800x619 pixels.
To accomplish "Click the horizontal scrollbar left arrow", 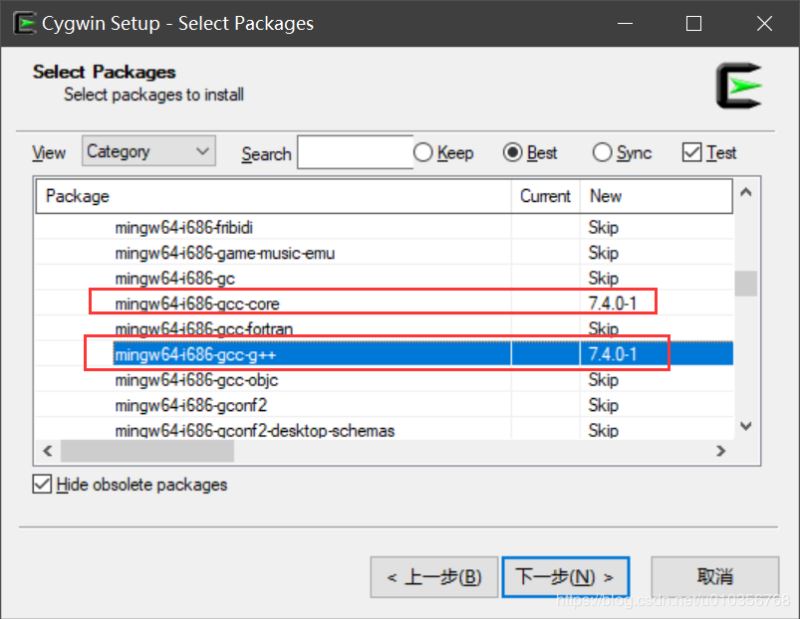I will (47, 451).
